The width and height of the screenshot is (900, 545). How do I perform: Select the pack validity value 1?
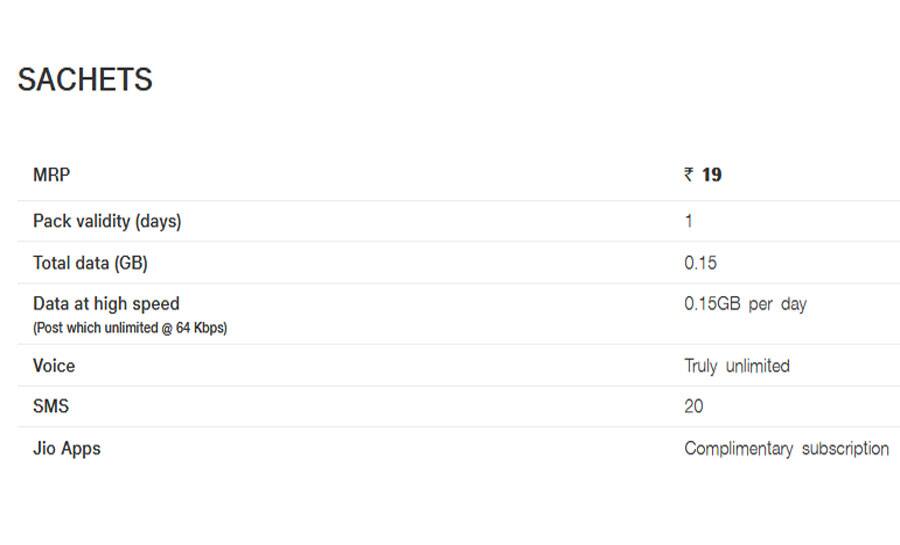(x=689, y=221)
